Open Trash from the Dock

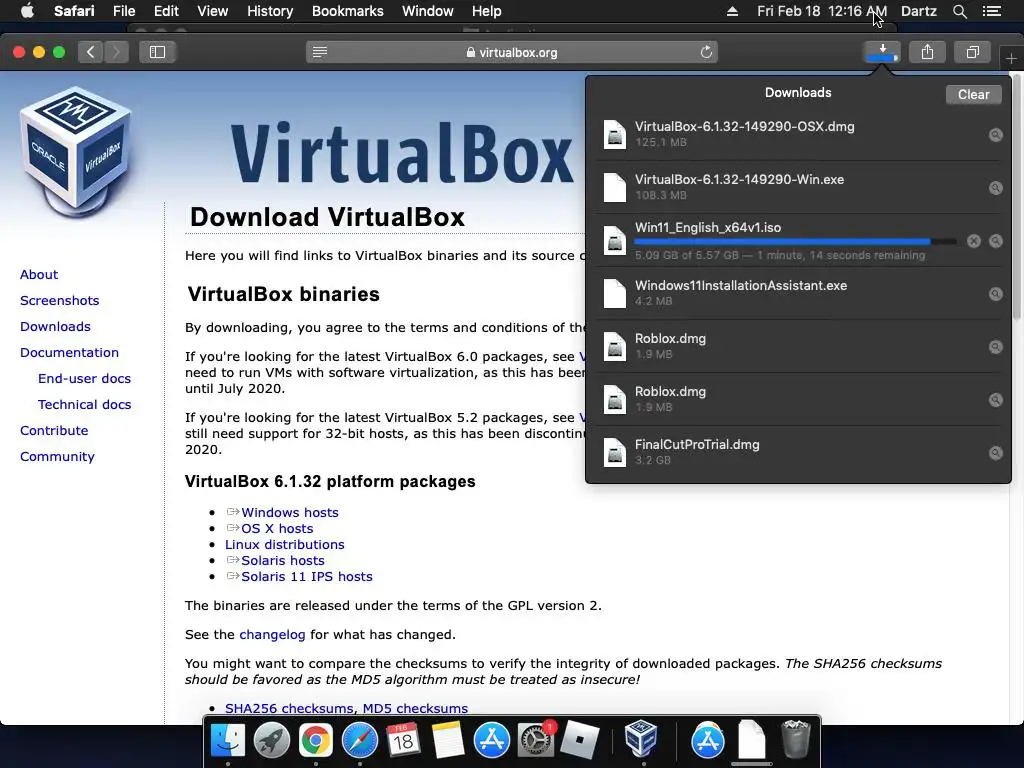pyautogui.click(x=795, y=739)
